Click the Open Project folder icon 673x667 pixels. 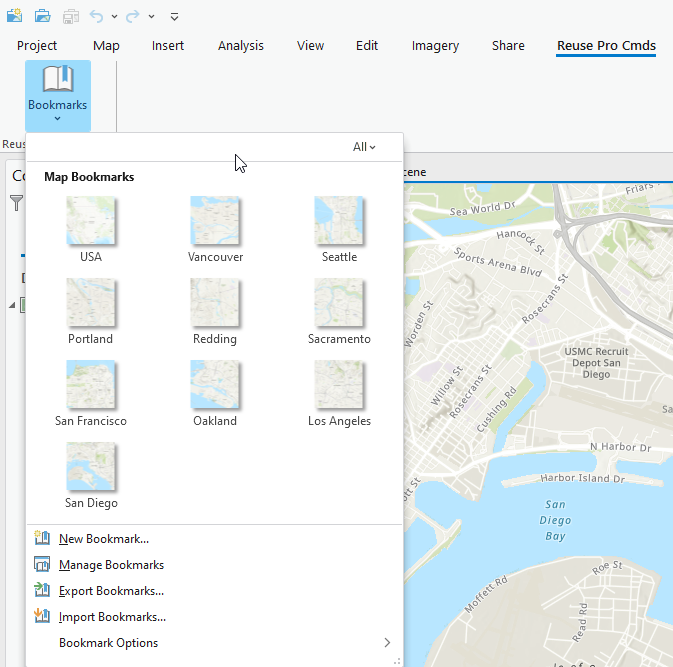[x=43, y=16]
